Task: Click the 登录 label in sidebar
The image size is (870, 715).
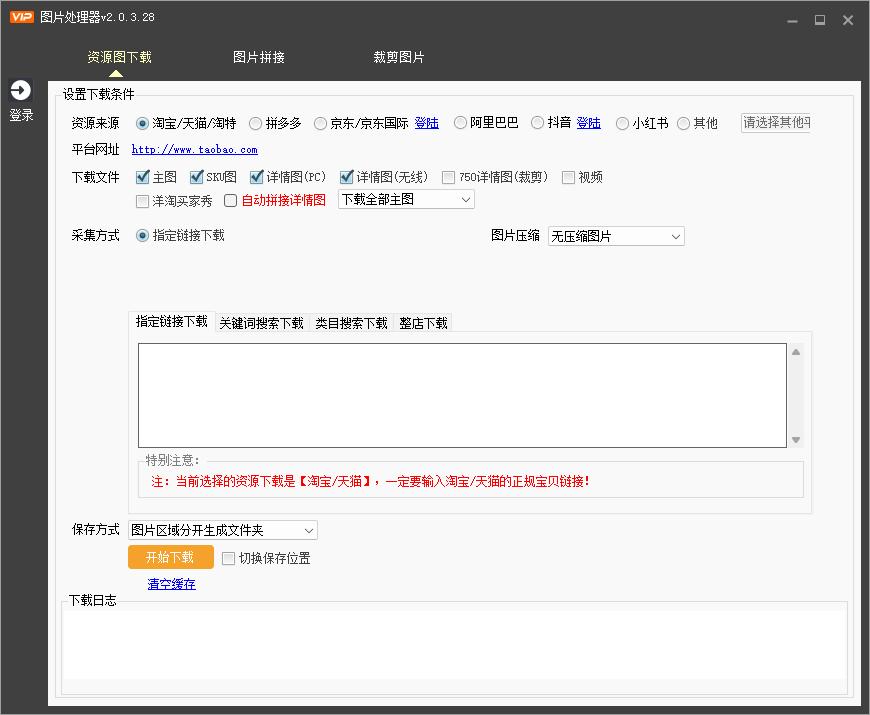Action: click(21, 115)
